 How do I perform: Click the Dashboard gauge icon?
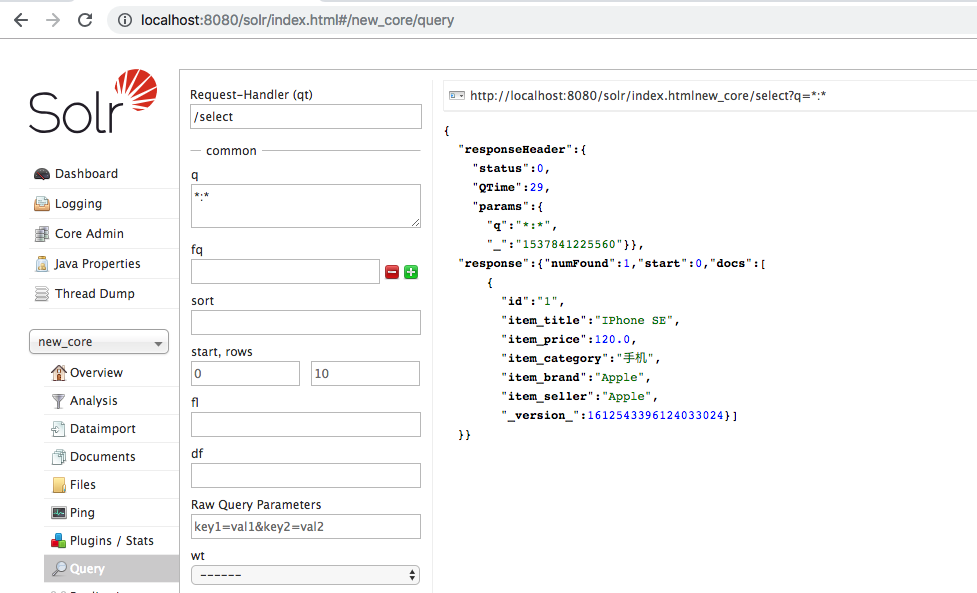pos(42,174)
